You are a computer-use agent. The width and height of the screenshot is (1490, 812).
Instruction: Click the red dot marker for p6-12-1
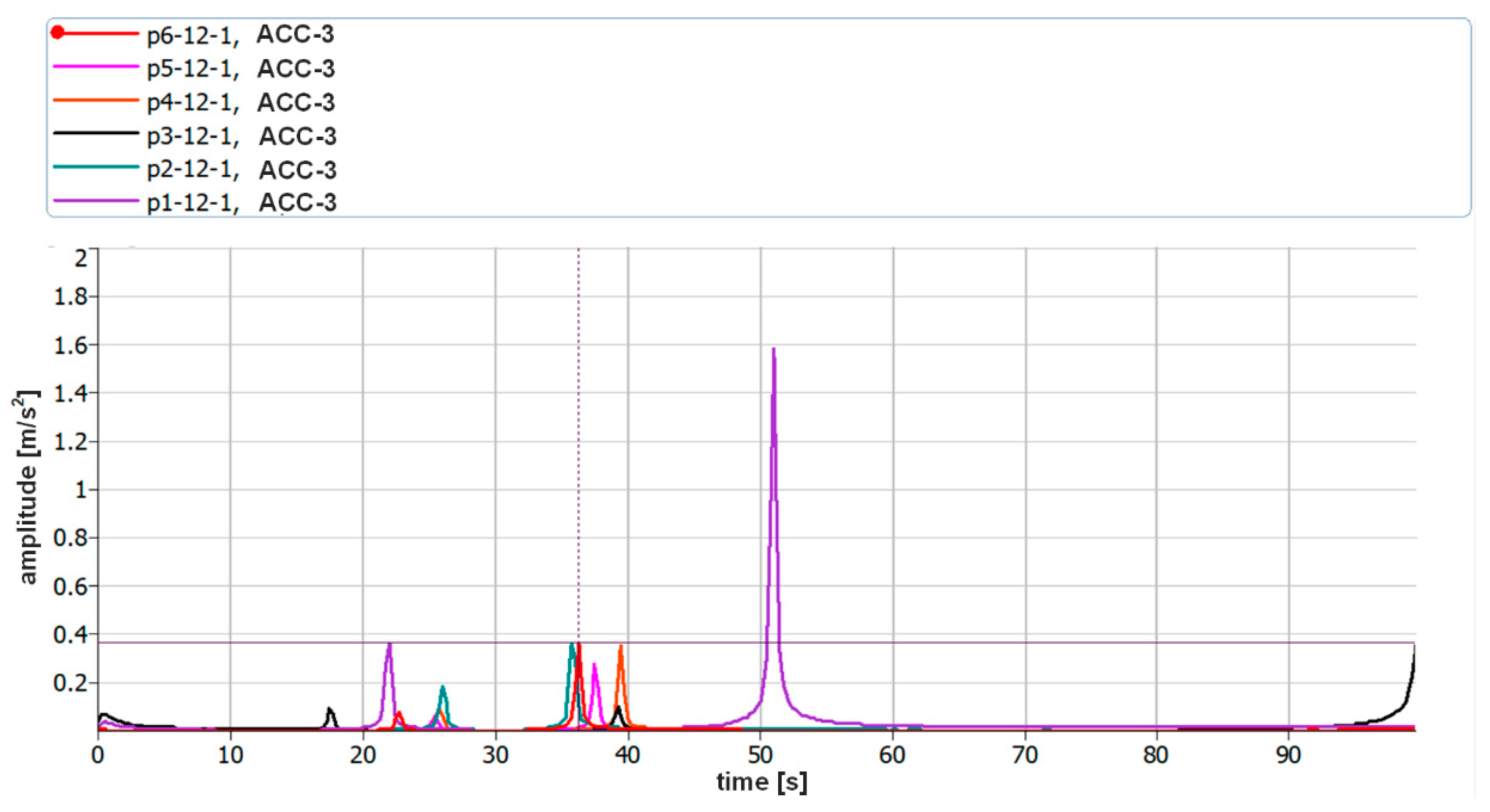click(57, 32)
